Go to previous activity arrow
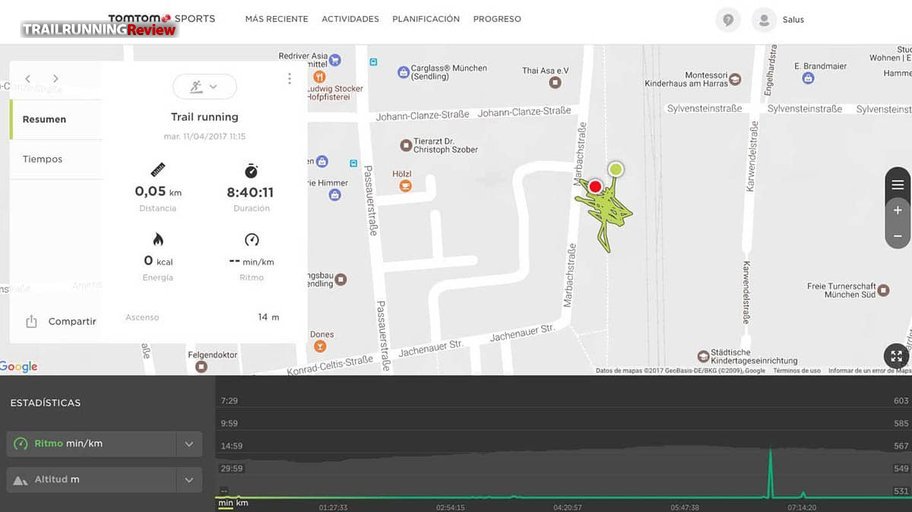Image resolution: width=912 pixels, height=512 pixels. 27,79
